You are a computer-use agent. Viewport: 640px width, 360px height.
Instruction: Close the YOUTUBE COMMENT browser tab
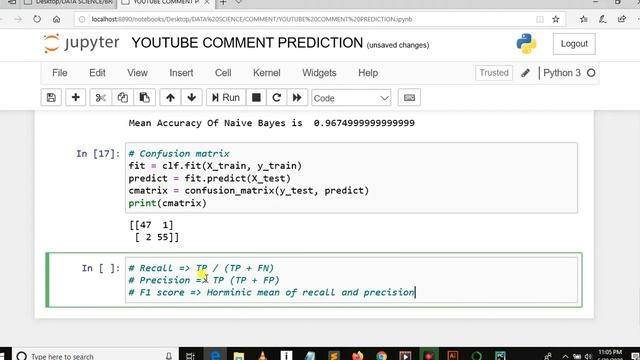[207, 2]
